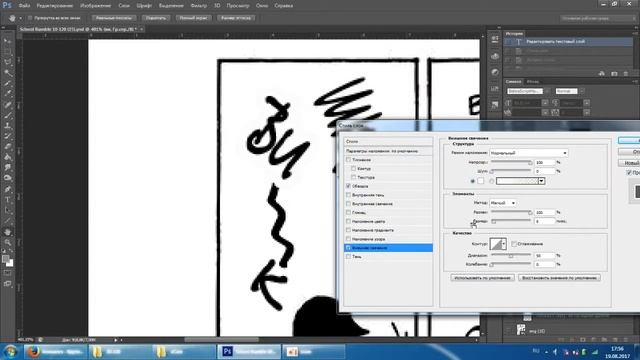
Task: Uncheck the Обводка style checkbox
Action: (x=348, y=186)
